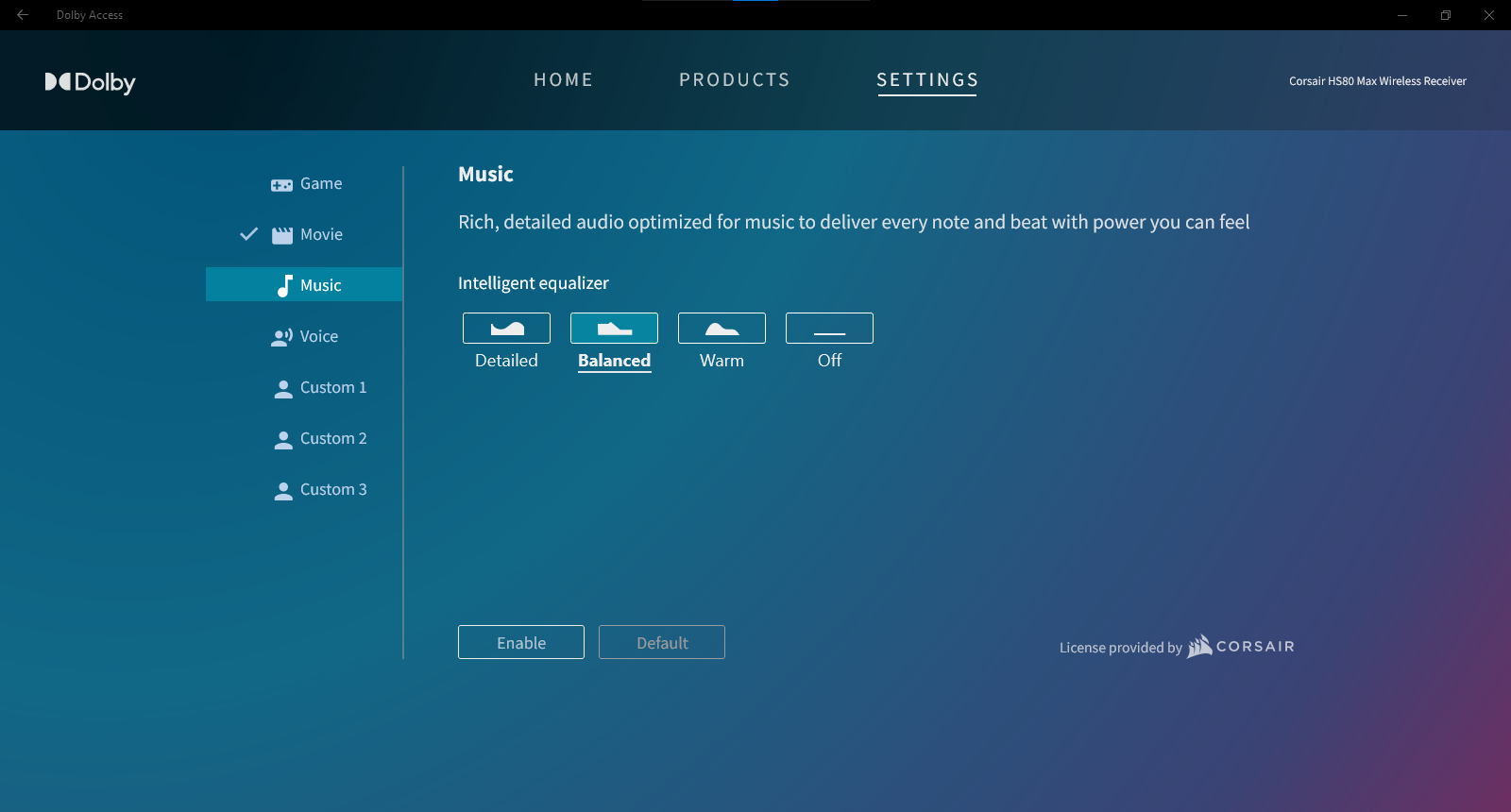Click the Default button

click(662, 642)
